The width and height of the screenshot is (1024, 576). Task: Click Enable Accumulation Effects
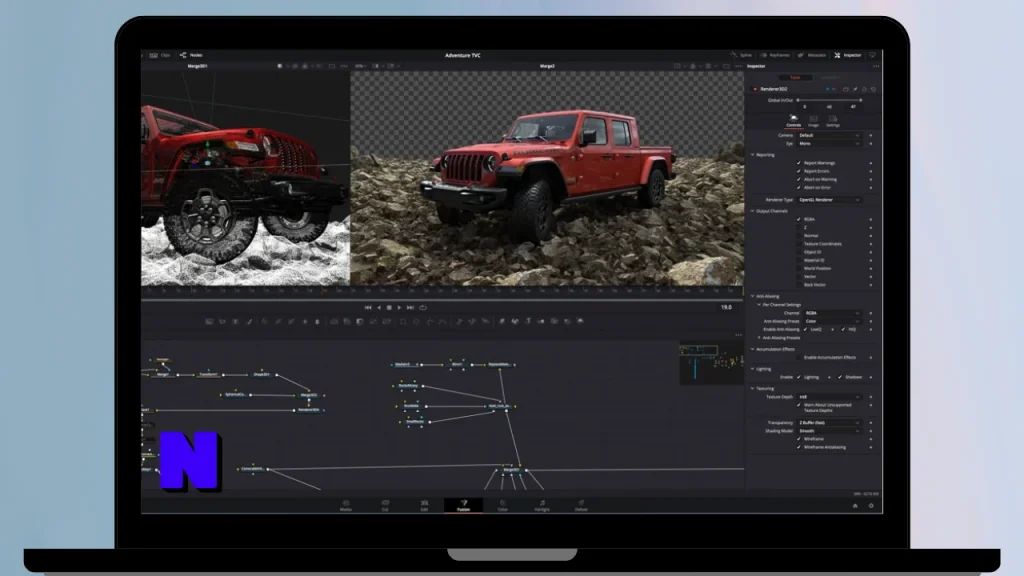798,358
